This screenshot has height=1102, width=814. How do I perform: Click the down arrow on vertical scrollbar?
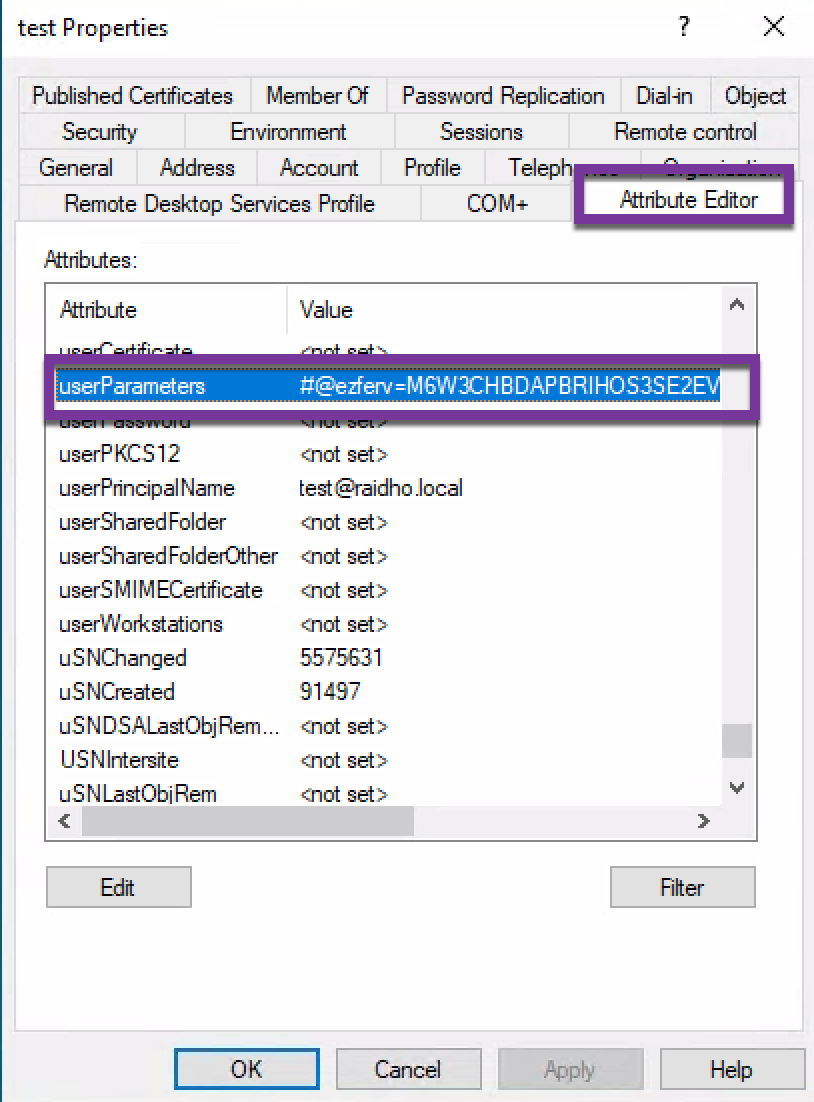point(736,788)
